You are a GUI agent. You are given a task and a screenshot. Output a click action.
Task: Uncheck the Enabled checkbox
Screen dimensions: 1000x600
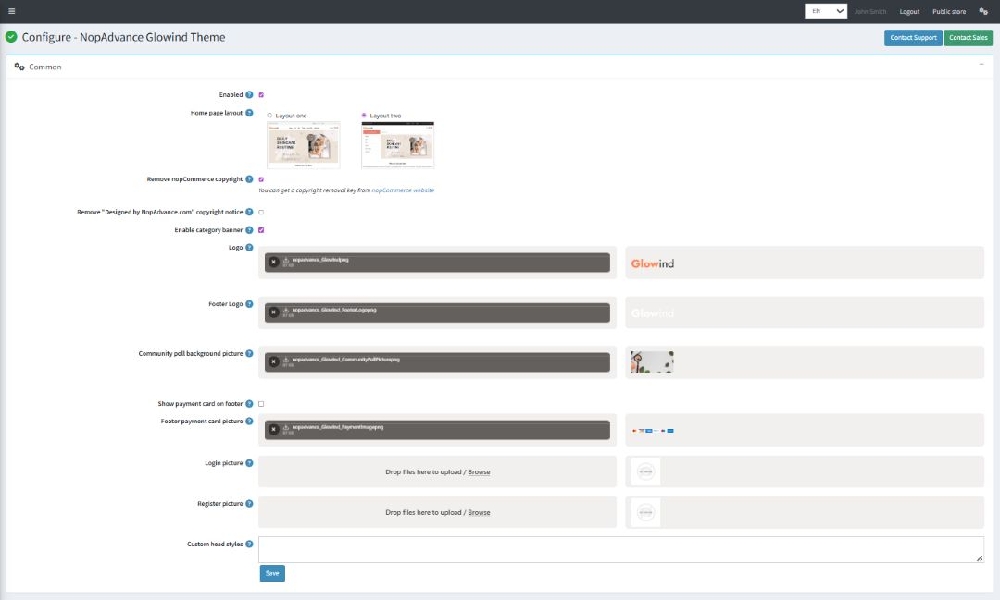(x=260, y=93)
